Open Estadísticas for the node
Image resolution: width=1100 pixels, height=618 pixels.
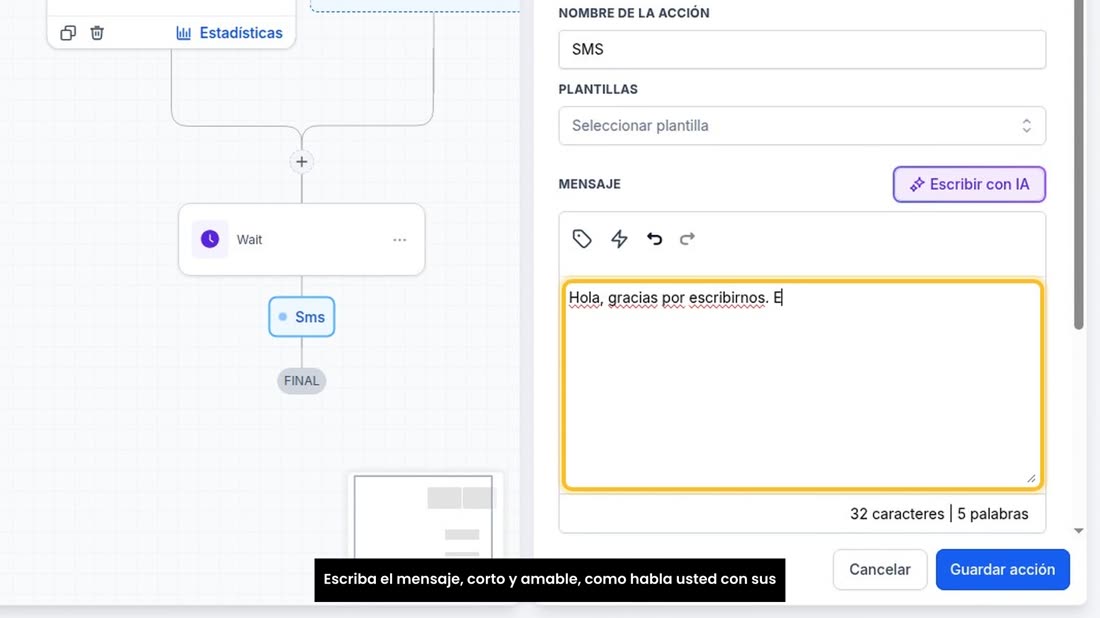[x=229, y=33]
